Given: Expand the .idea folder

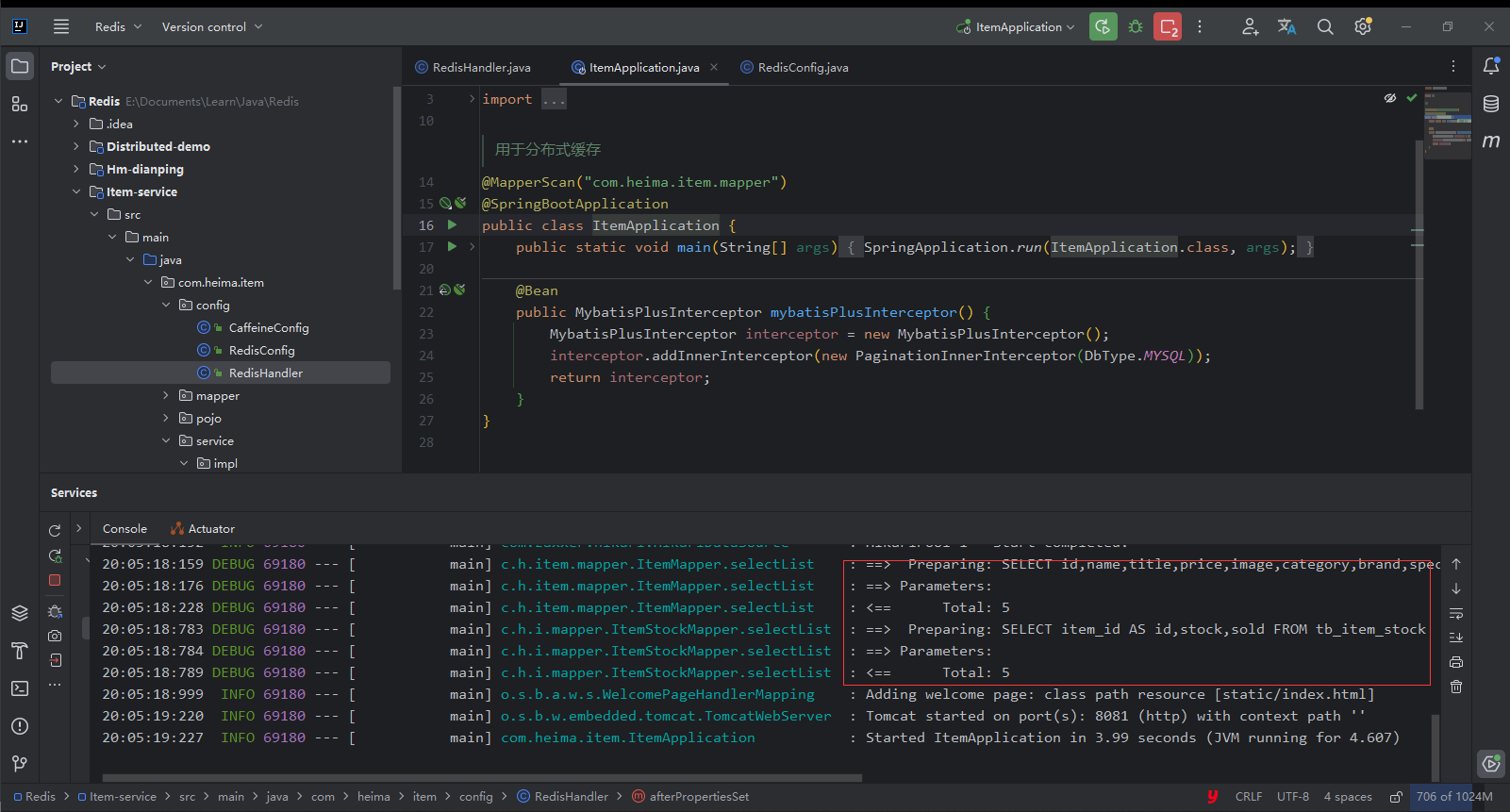Looking at the screenshot, I should point(76,124).
